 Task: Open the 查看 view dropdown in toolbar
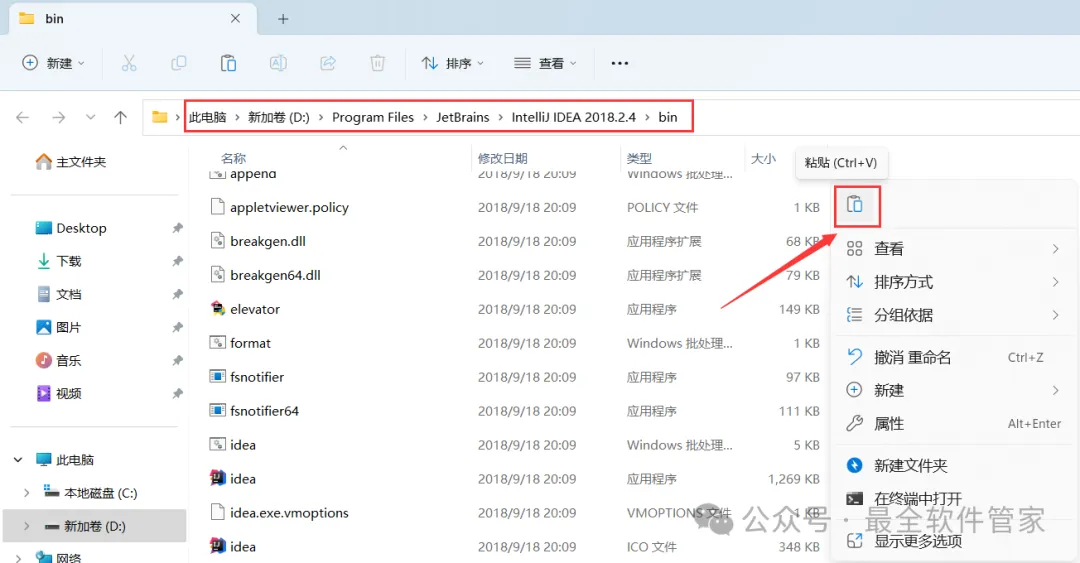pyautogui.click(x=545, y=63)
